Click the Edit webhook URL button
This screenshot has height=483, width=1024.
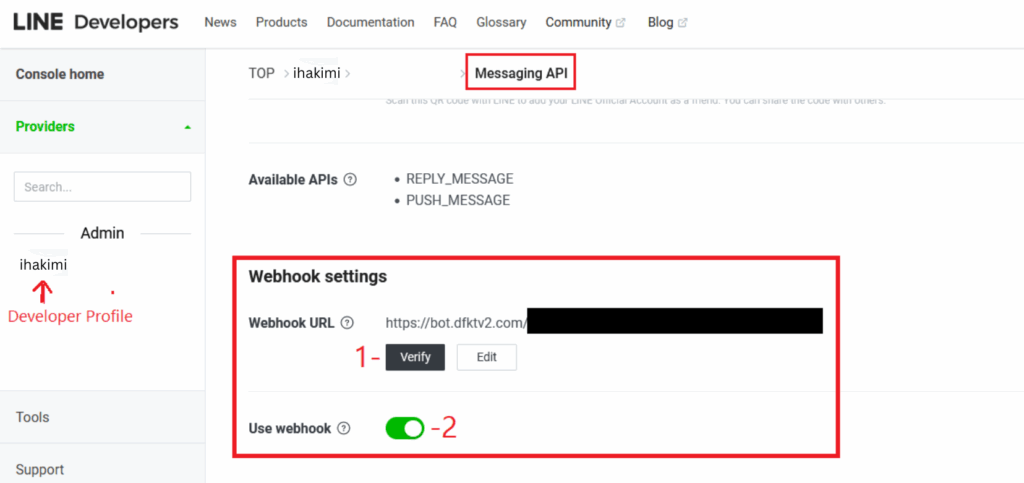tap(487, 357)
